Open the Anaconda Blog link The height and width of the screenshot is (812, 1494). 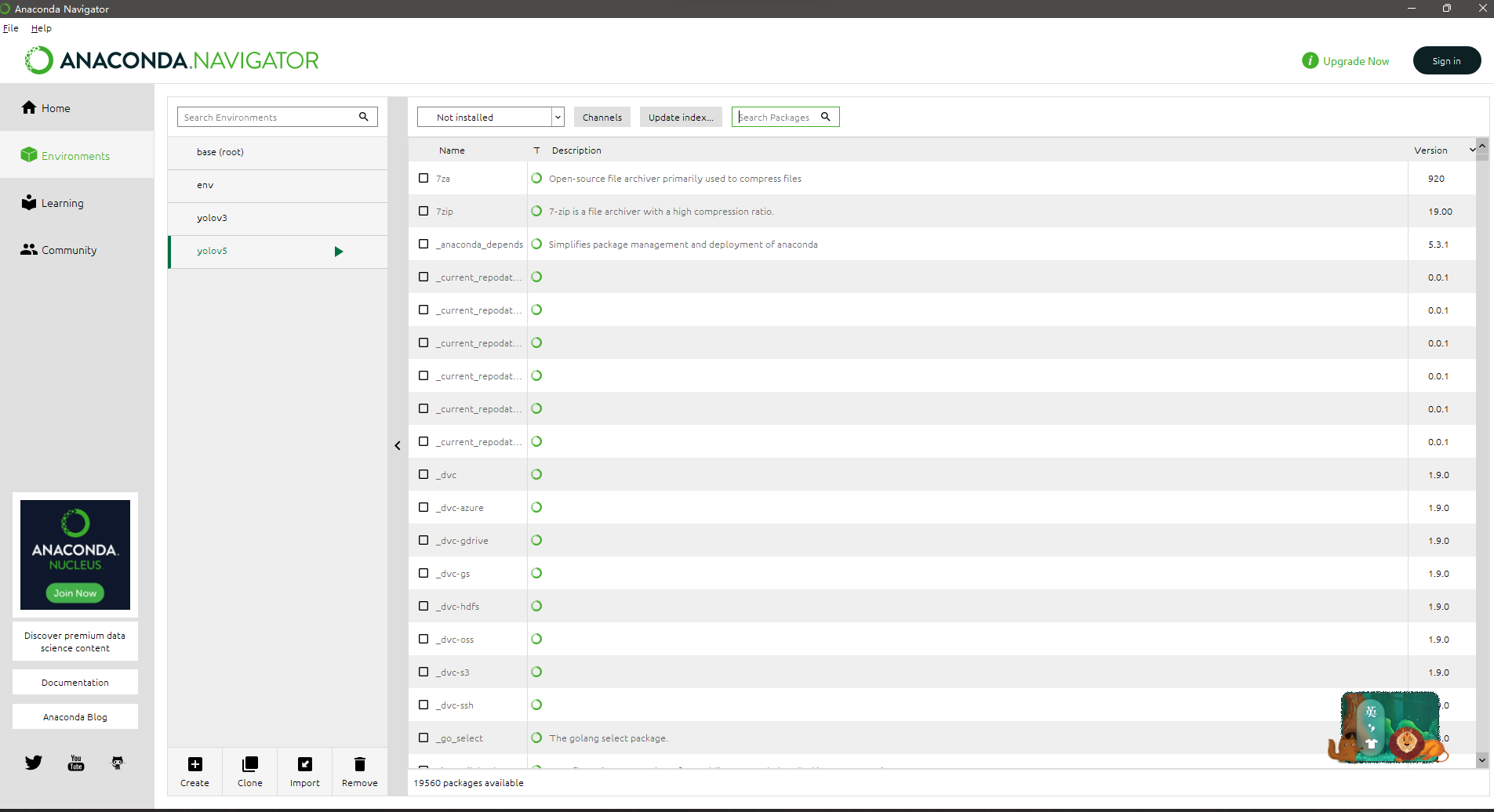click(x=75, y=716)
